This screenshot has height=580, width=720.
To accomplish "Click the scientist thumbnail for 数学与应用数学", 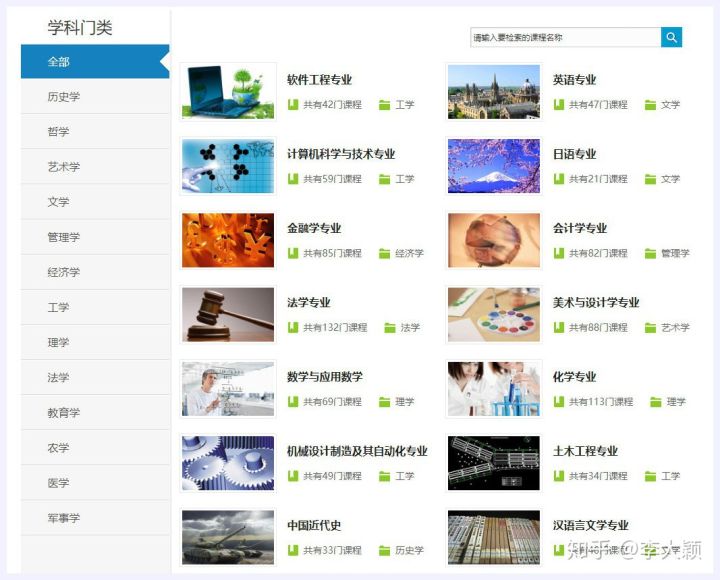I will pyautogui.click(x=228, y=389).
